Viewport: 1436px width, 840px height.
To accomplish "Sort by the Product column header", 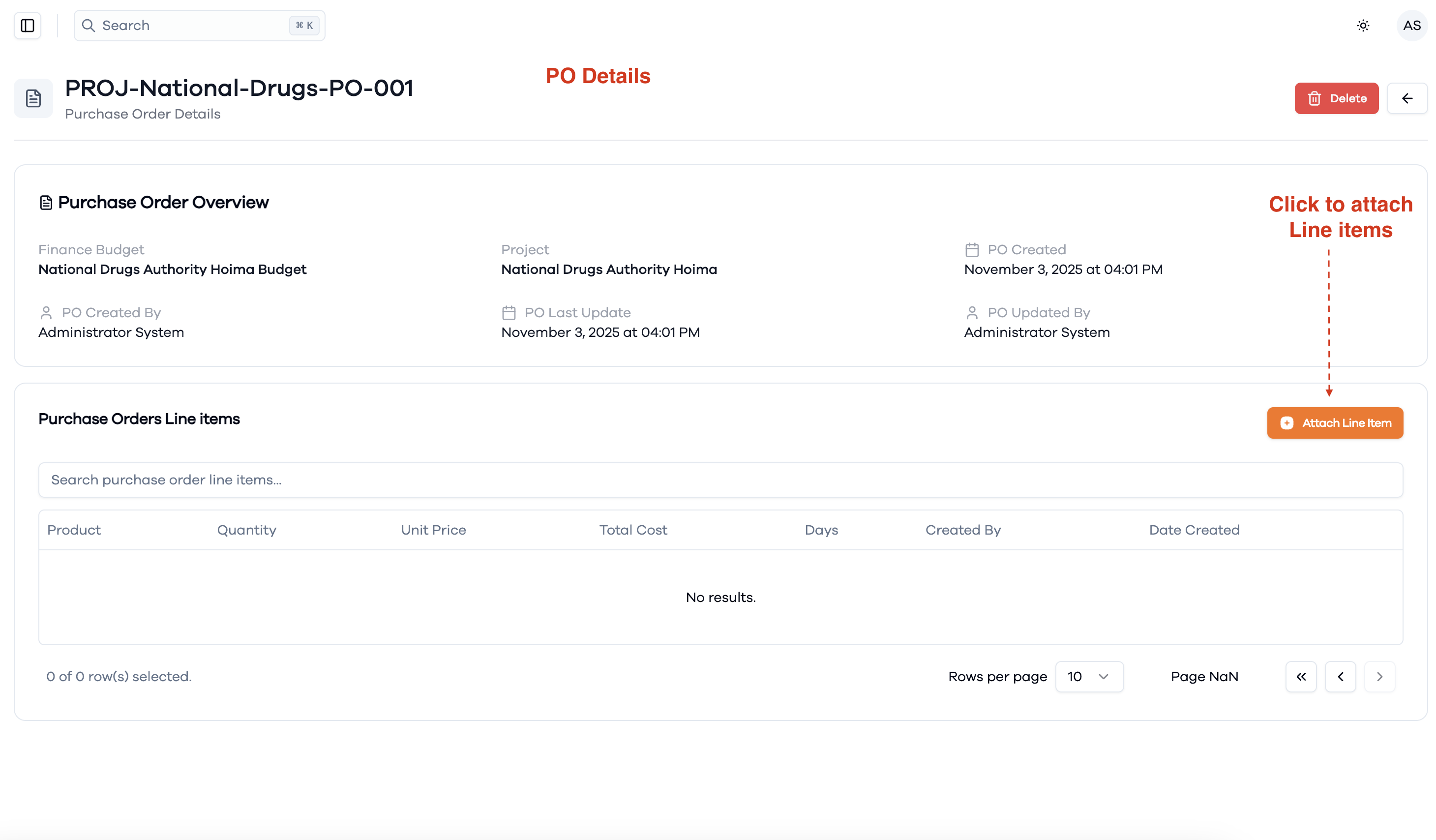I will [74, 530].
